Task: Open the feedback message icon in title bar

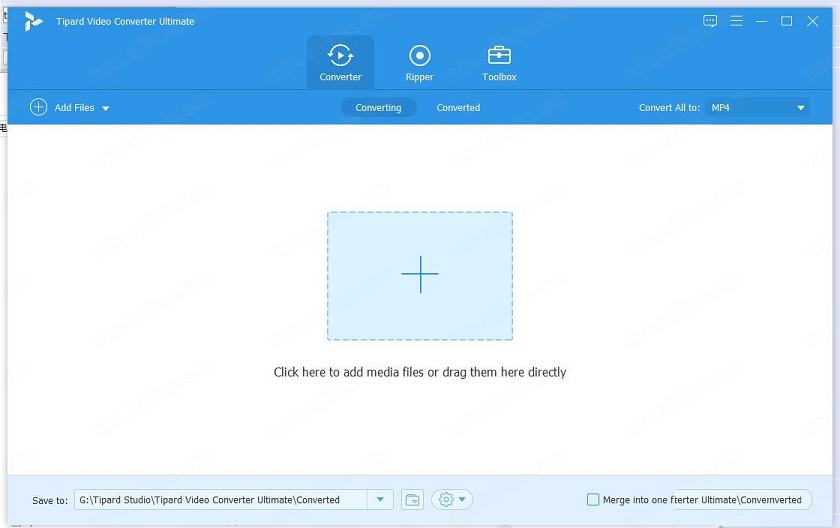Action: [x=710, y=21]
